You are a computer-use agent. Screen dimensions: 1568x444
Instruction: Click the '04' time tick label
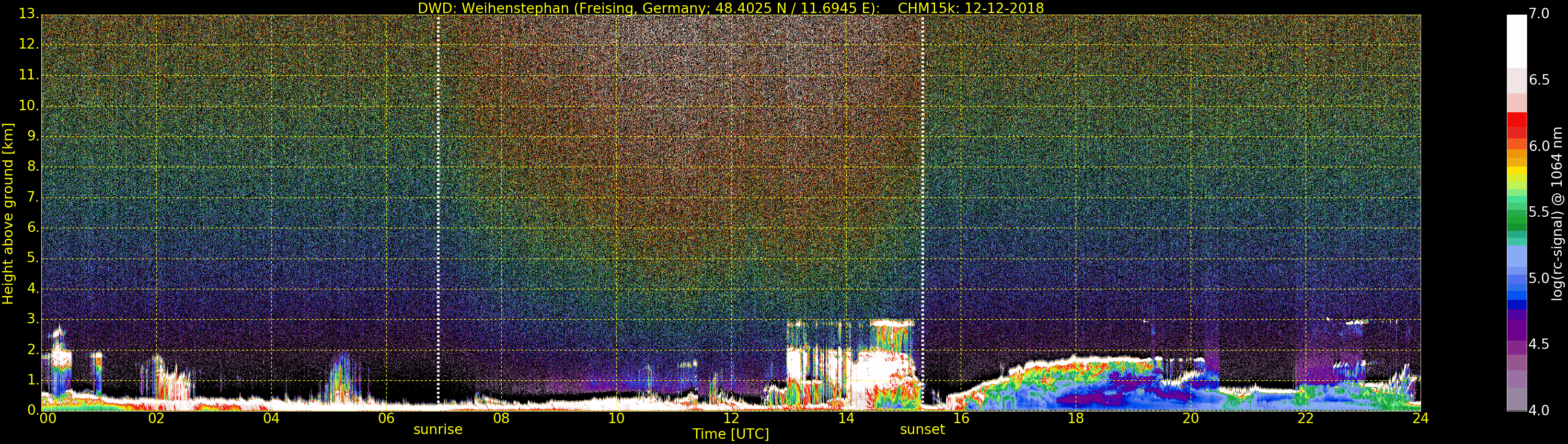pos(271,418)
